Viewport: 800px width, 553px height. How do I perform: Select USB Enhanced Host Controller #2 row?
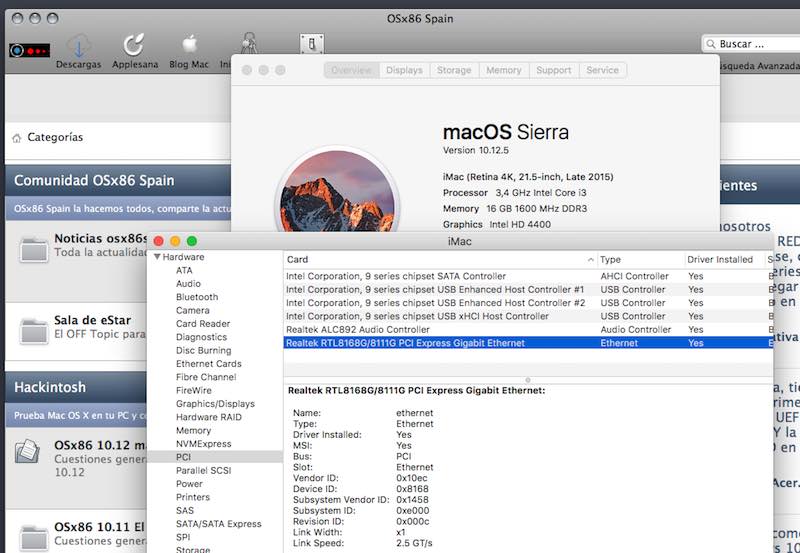(x=528, y=303)
